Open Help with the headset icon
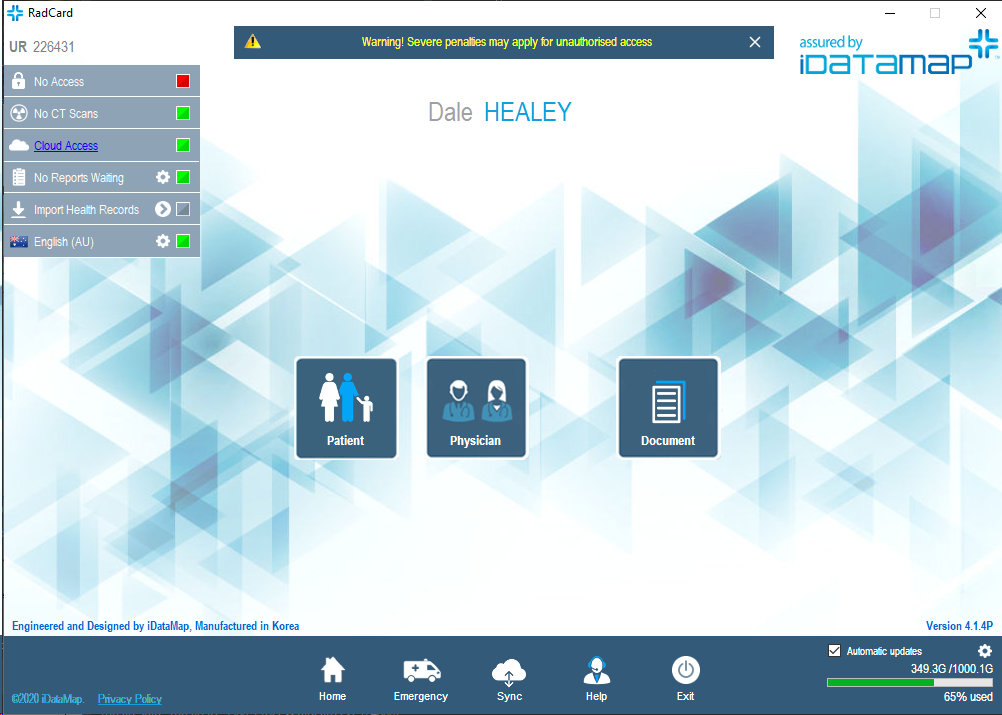The image size is (1002, 715). pyautogui.click(x=596, y=678)
